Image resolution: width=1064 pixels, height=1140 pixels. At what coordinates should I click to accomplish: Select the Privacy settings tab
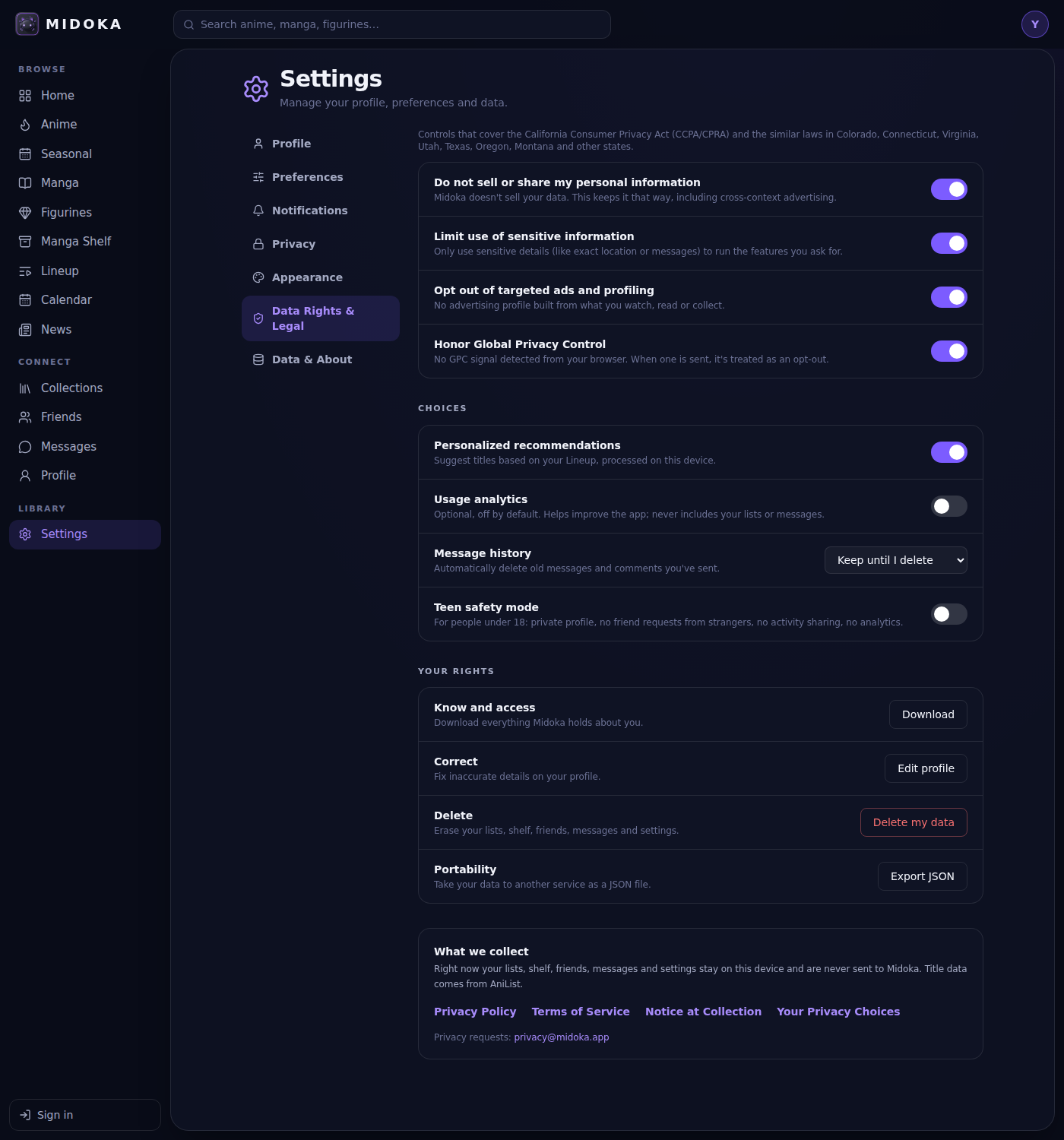[x=321, y=244]
